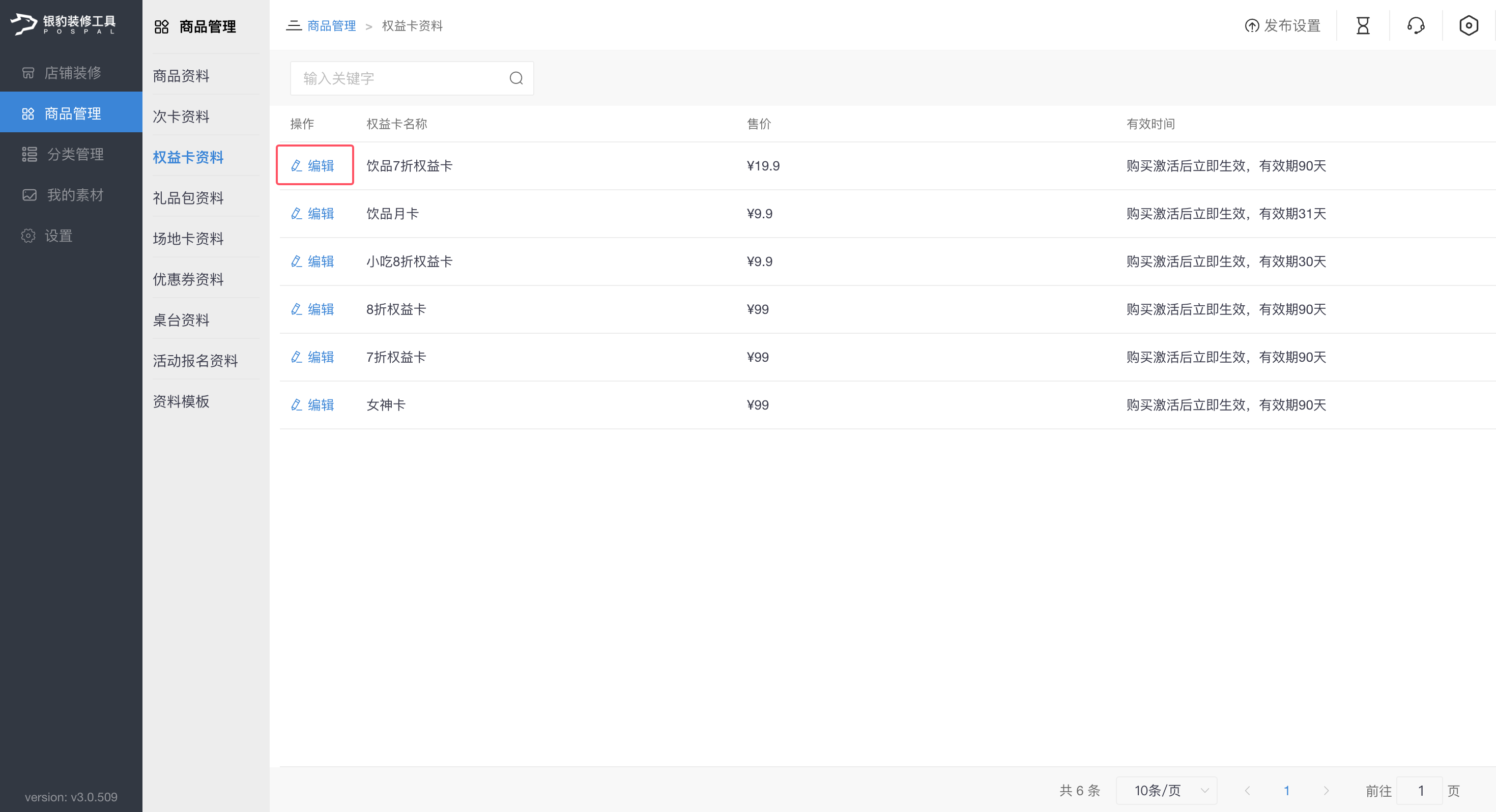The image size is (1496, 812).
Task: Go to next page arrow
Action: pyautogui.click(x=1326, y=791)
